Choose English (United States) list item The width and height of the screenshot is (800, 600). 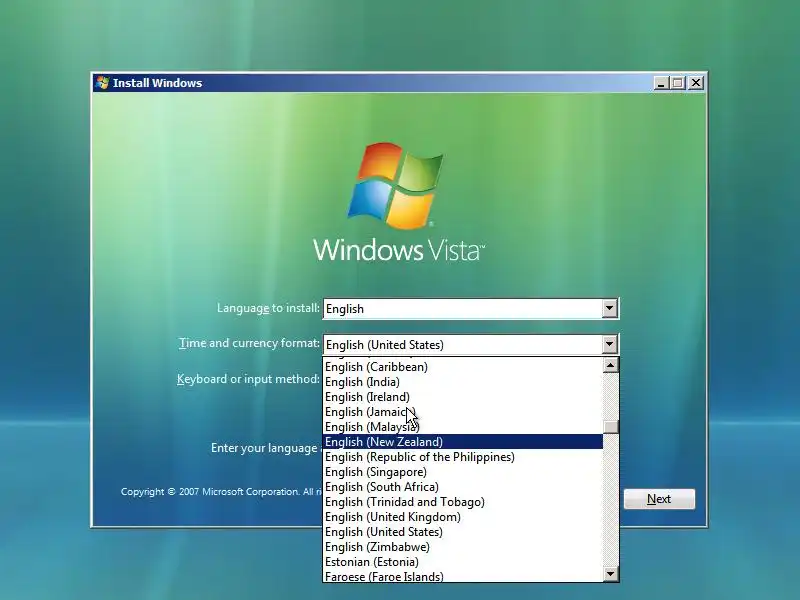pyautogui.click(x=463, y=532)
